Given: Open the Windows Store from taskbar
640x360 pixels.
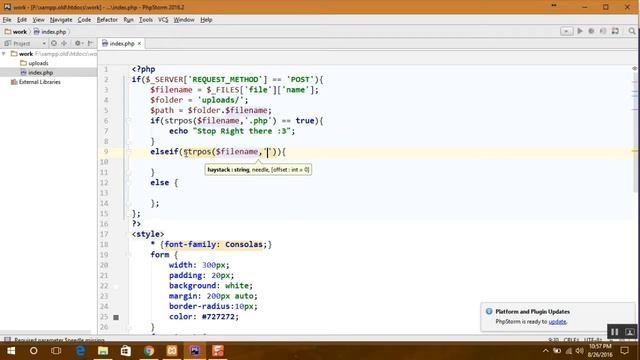Looking at the screenshot, I should click(x=126, y=351).
